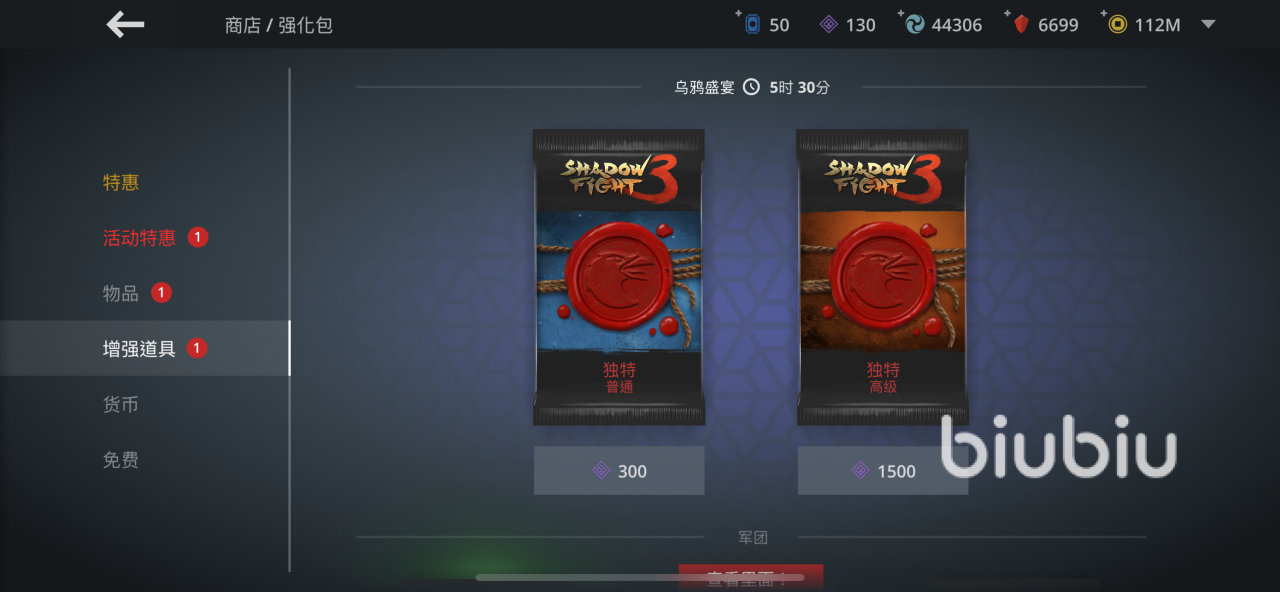The image size is (1280, 592).
Task: Select the orange 独特 高级 booster pack
Action: [883, 277]
